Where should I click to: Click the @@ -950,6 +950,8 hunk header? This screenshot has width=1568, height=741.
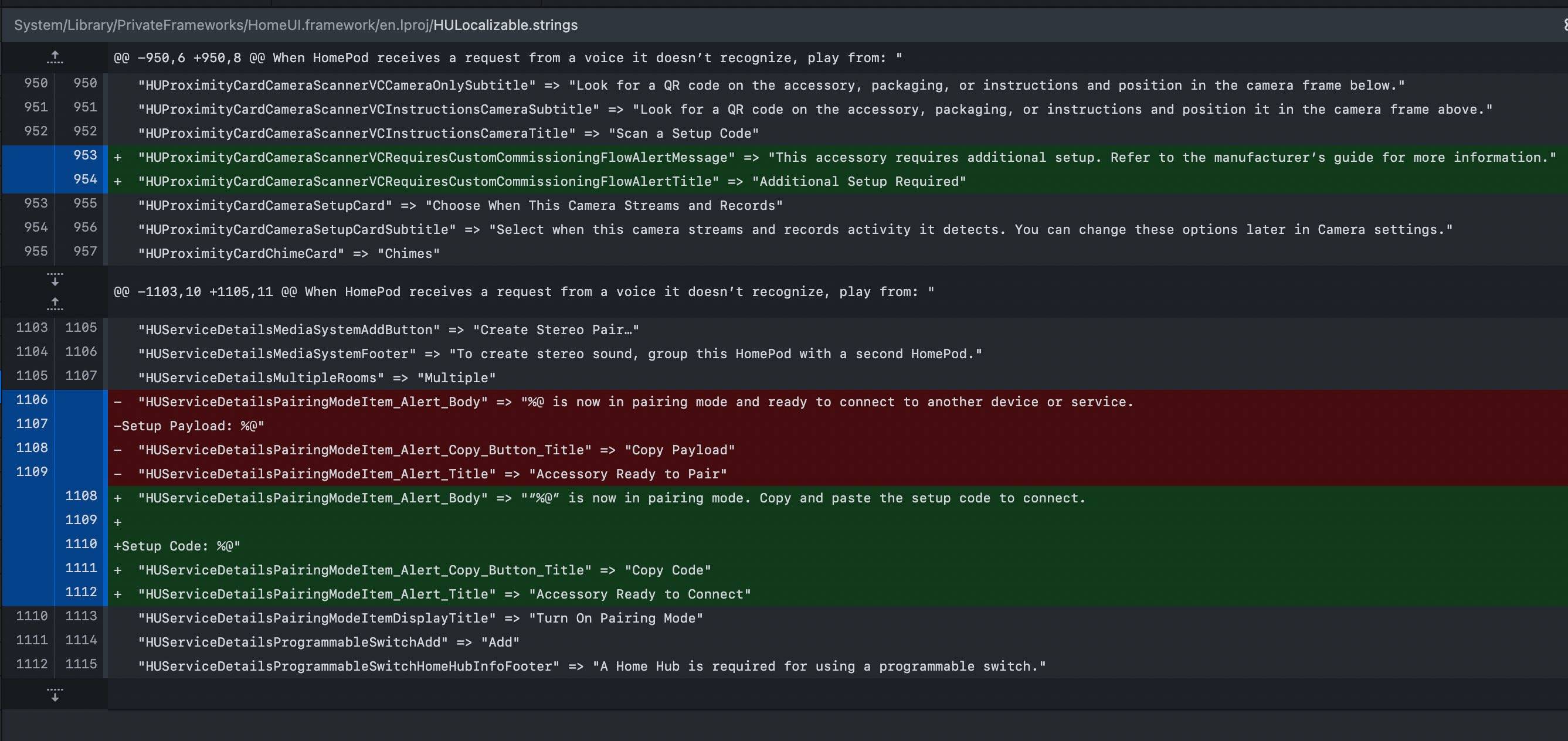(508, 58)
